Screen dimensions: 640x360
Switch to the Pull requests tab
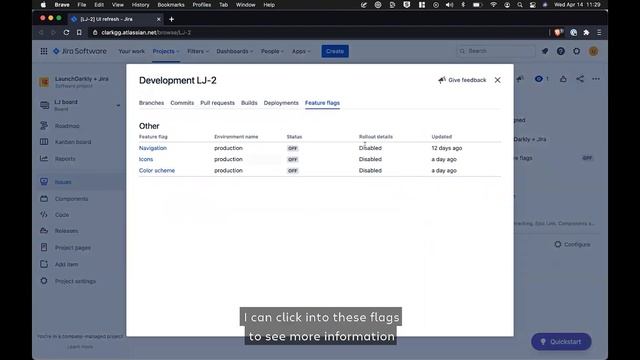(x=218, y=103)
